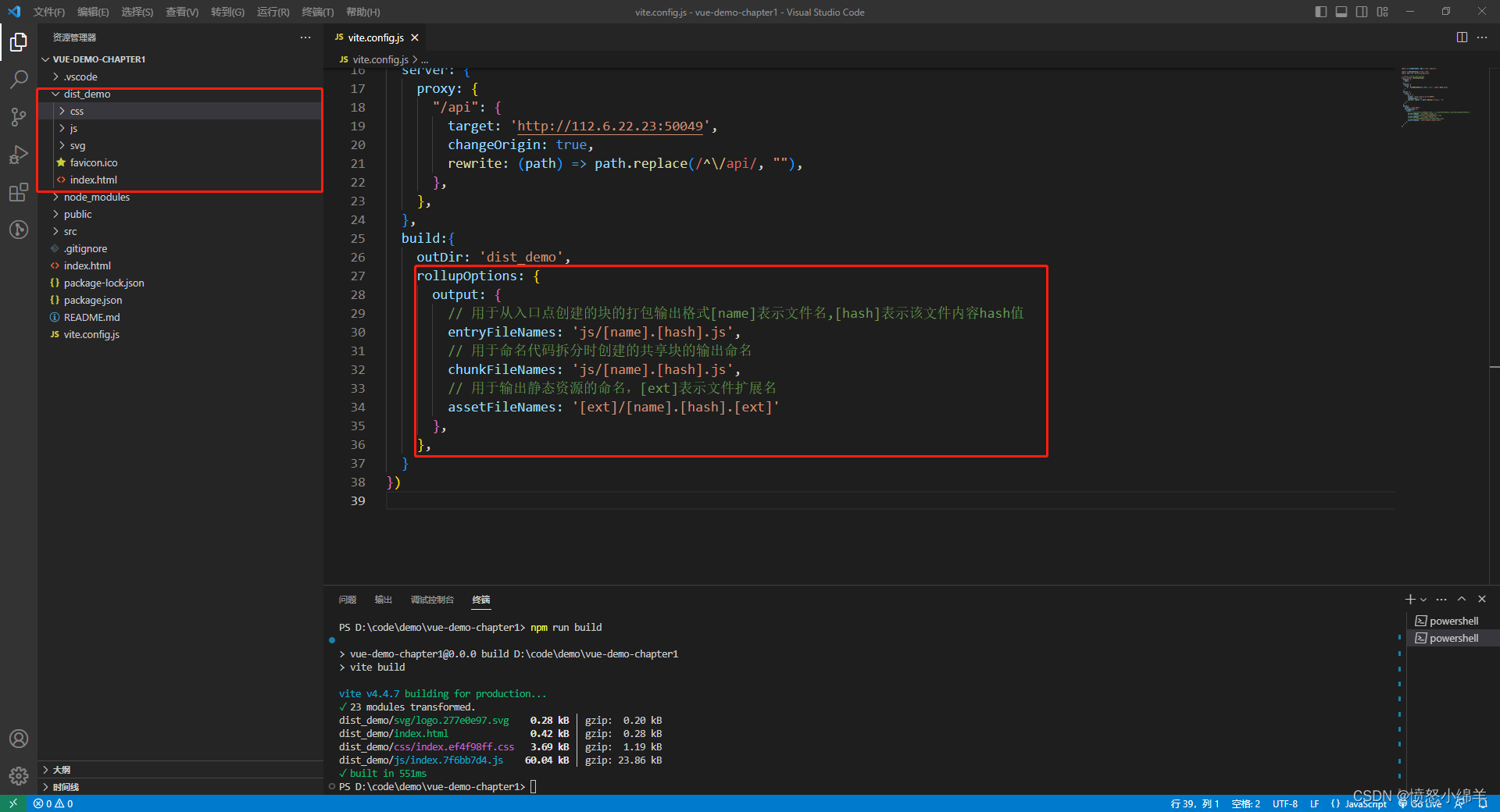
Task: Create a new terminal with plus icon
Action: (1410, 600)
